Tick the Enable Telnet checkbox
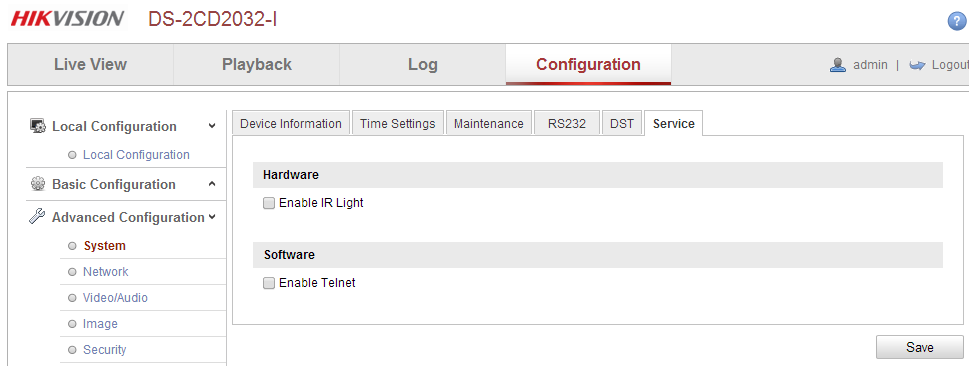 pos(269,283)
